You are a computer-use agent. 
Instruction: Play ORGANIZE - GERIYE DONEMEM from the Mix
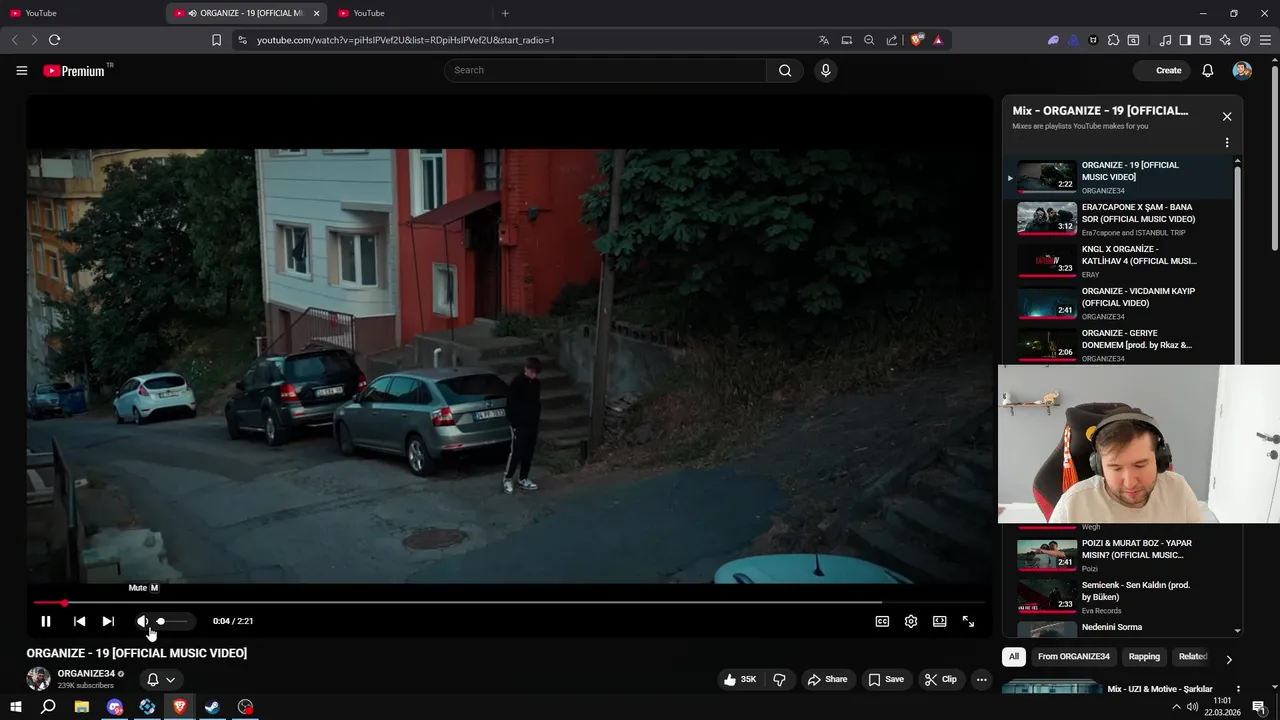[x=1120, y=344]
